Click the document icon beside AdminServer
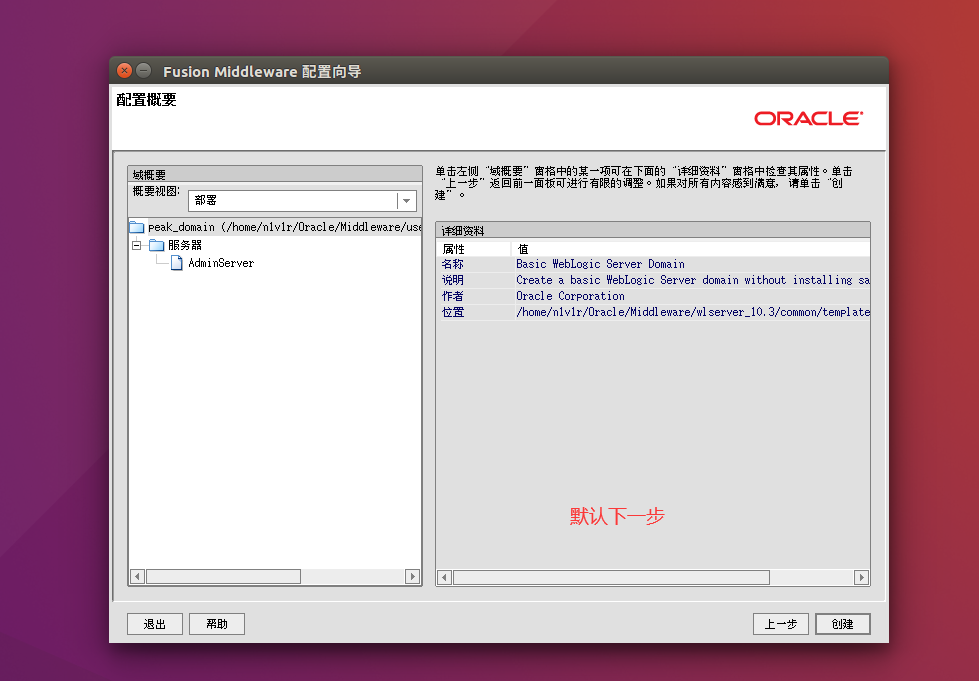This screenshot has width=979, height=681. pyautogui.click(x=176, y=263)
